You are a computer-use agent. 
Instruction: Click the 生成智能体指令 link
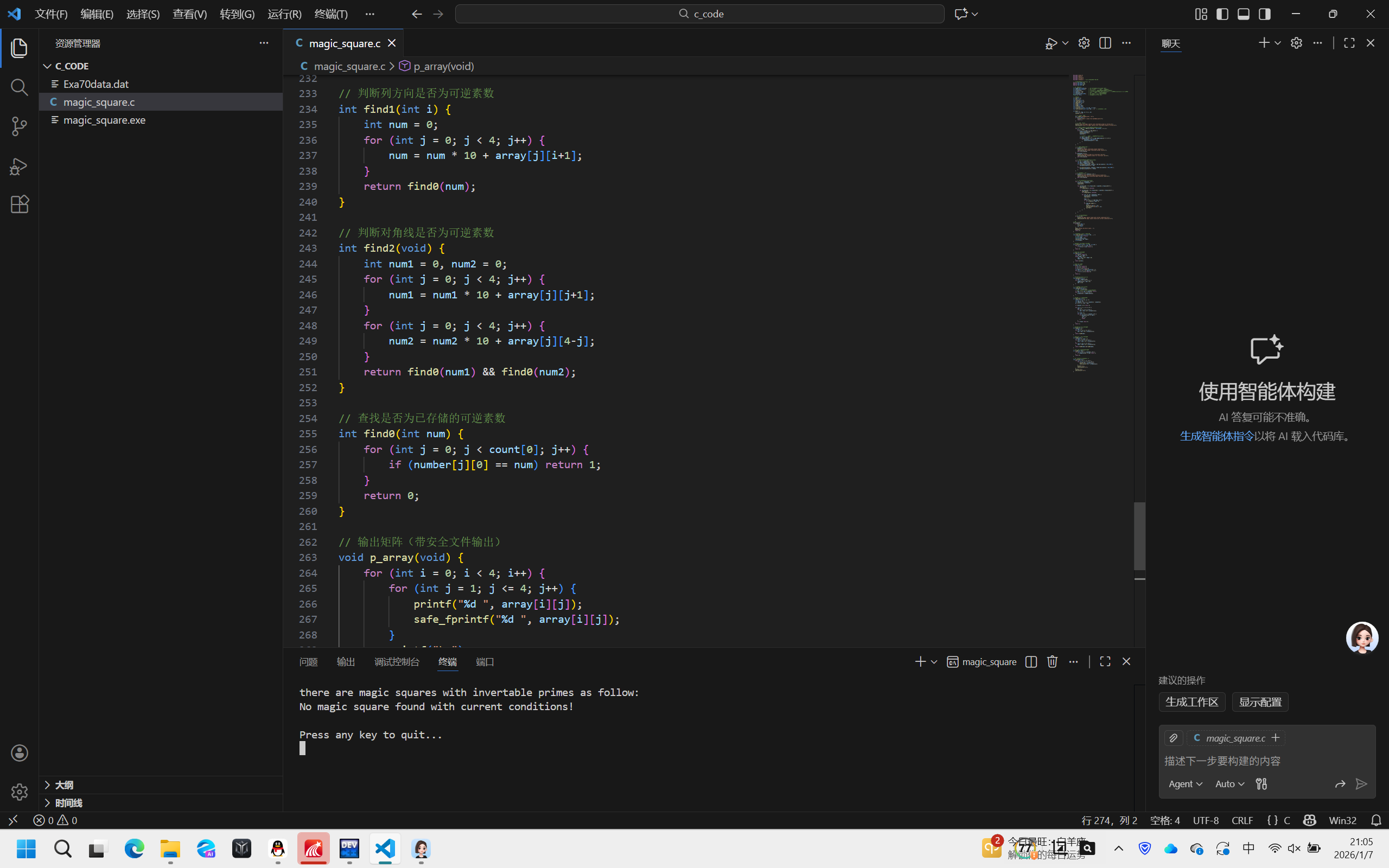tap(1217, 436)
